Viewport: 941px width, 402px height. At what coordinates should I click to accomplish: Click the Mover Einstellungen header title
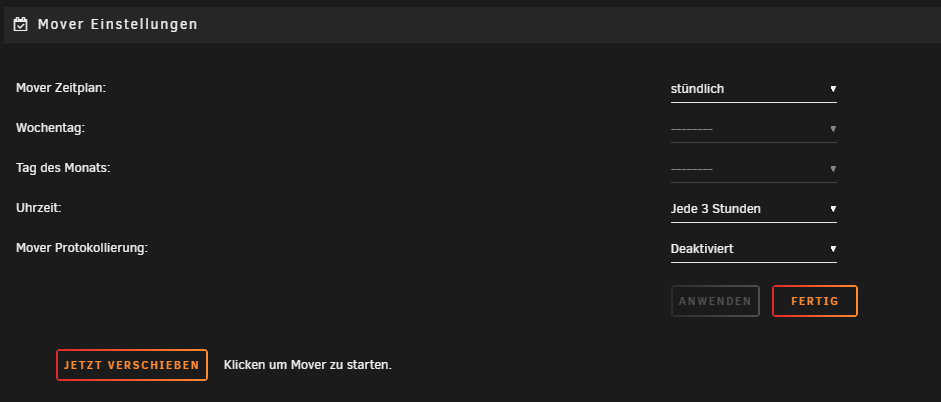click(118, 25)
